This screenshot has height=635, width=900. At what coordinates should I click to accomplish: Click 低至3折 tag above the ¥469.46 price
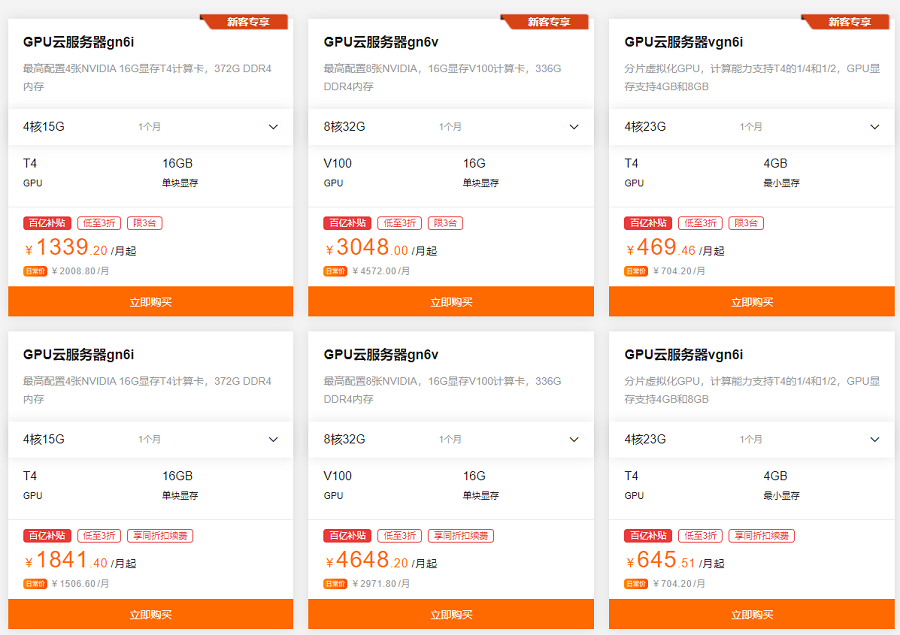pos(700,223)
